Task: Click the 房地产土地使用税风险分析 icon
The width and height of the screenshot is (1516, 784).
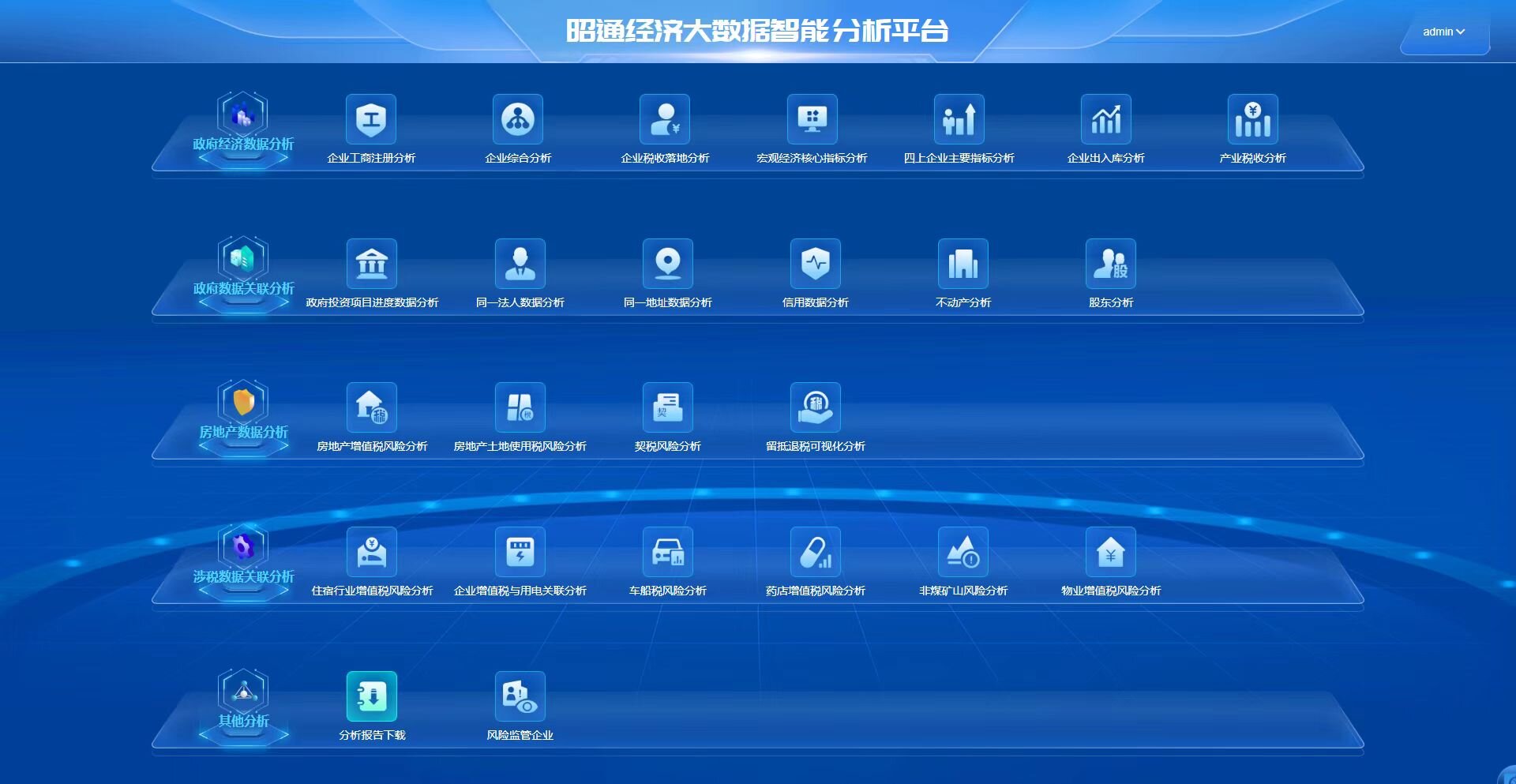Action: pos(520,407)
